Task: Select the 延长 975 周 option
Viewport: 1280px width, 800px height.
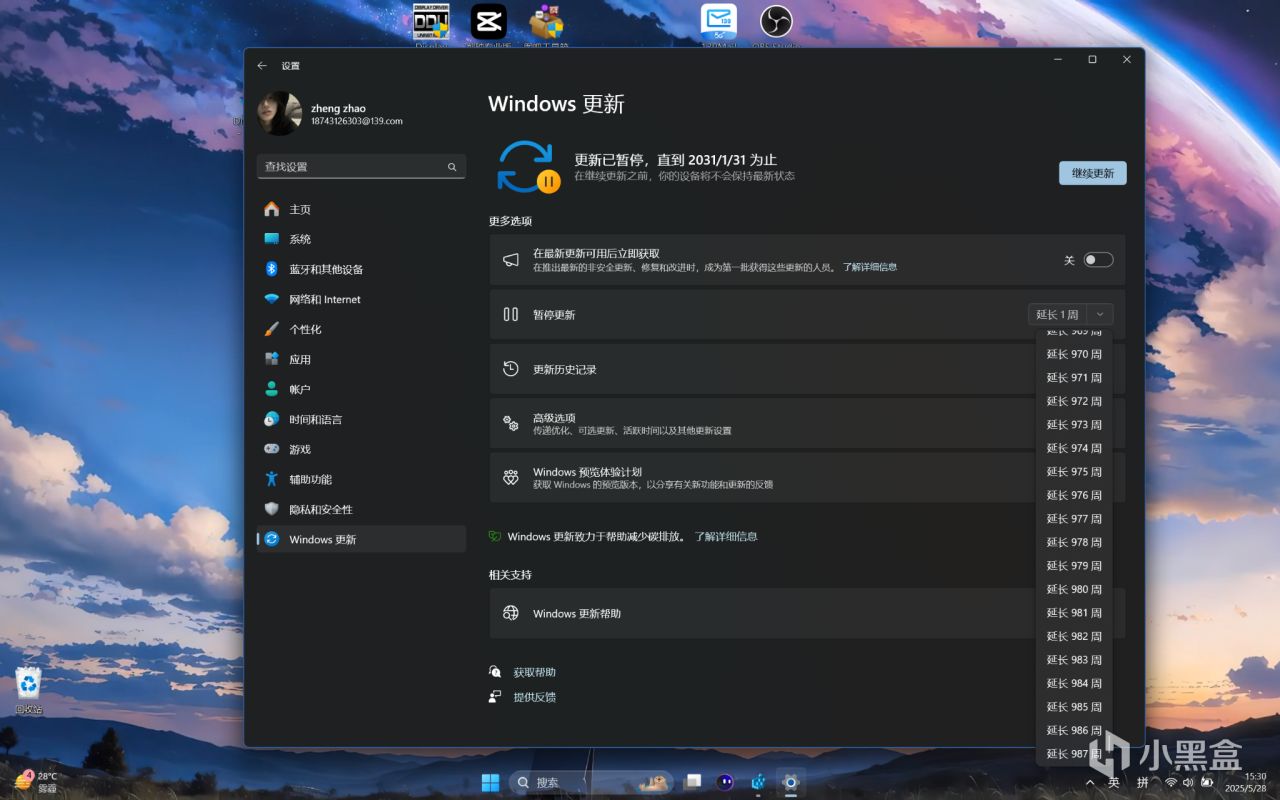Action: (x=1074, y=472)
